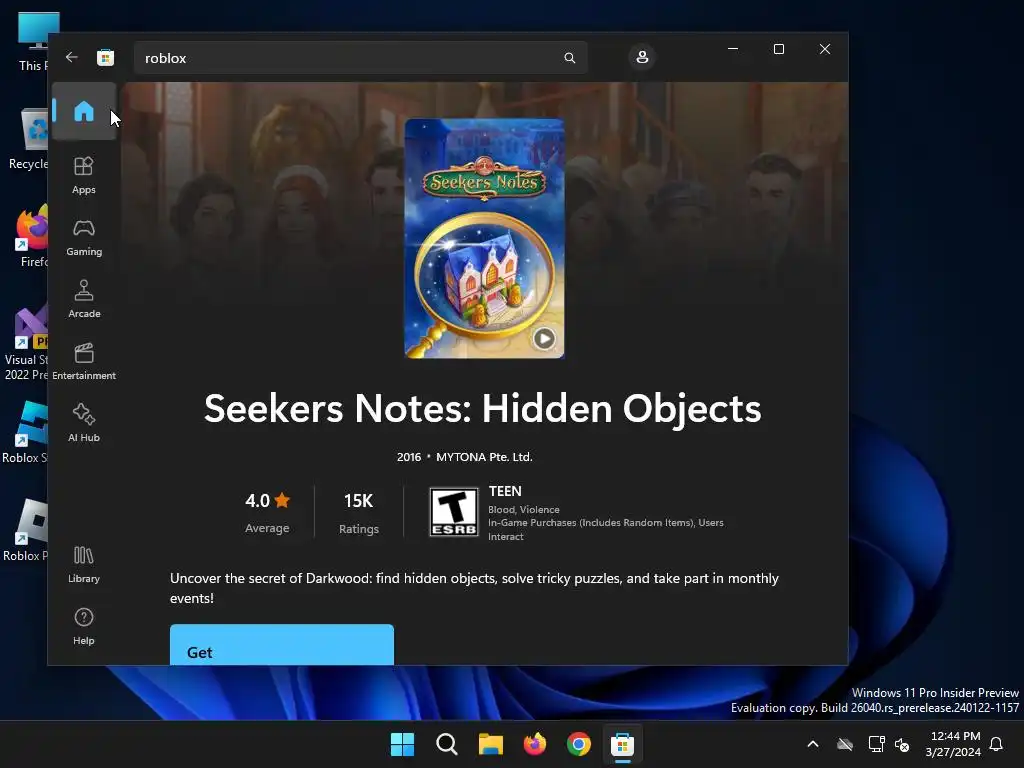The image size is (1024, 768).
Task: Select the This PC desktop icon
Action: 33,41
